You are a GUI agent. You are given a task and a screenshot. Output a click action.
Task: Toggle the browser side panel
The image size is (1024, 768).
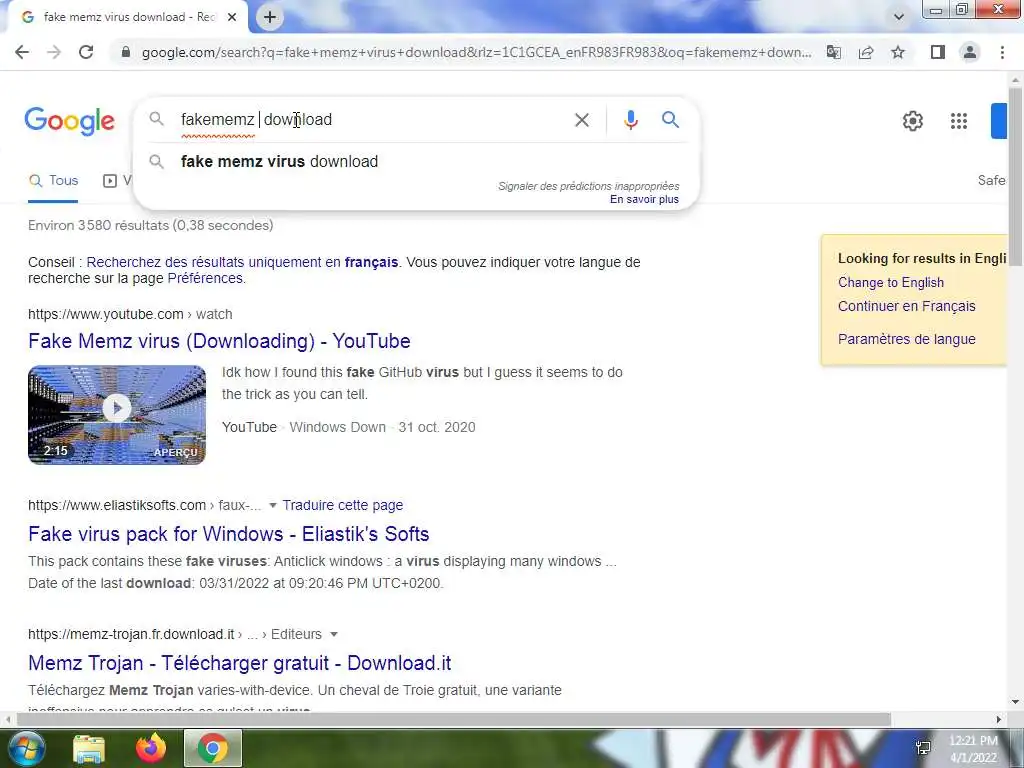938,52
